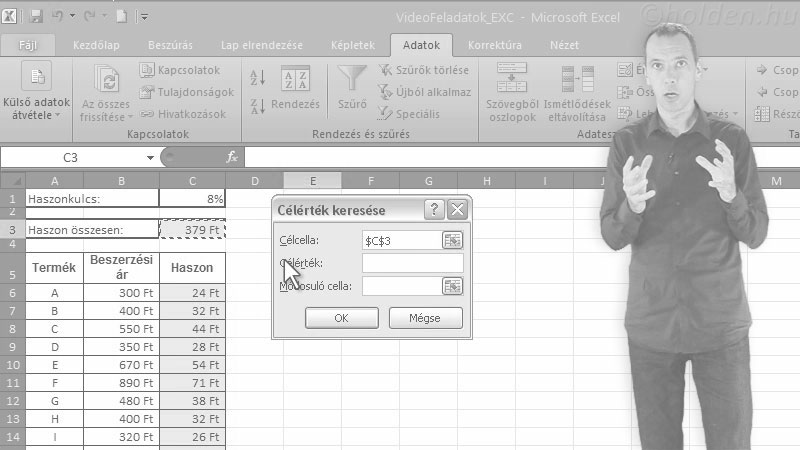Viewport: 800px width, 450px height.
Task: Open the Customize Quick Access Toolbar dropdown
Action: 144,17
